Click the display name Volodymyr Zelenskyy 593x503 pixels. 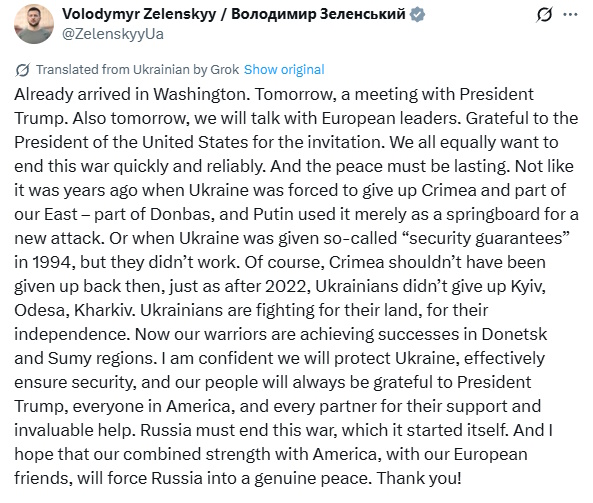pyautogui.click(x=139, y=14)
